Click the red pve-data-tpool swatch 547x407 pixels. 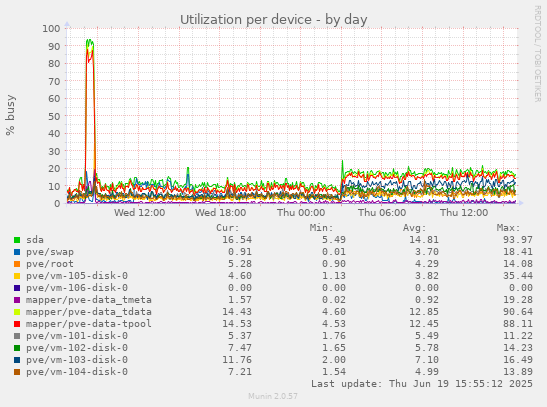(17, 324)
